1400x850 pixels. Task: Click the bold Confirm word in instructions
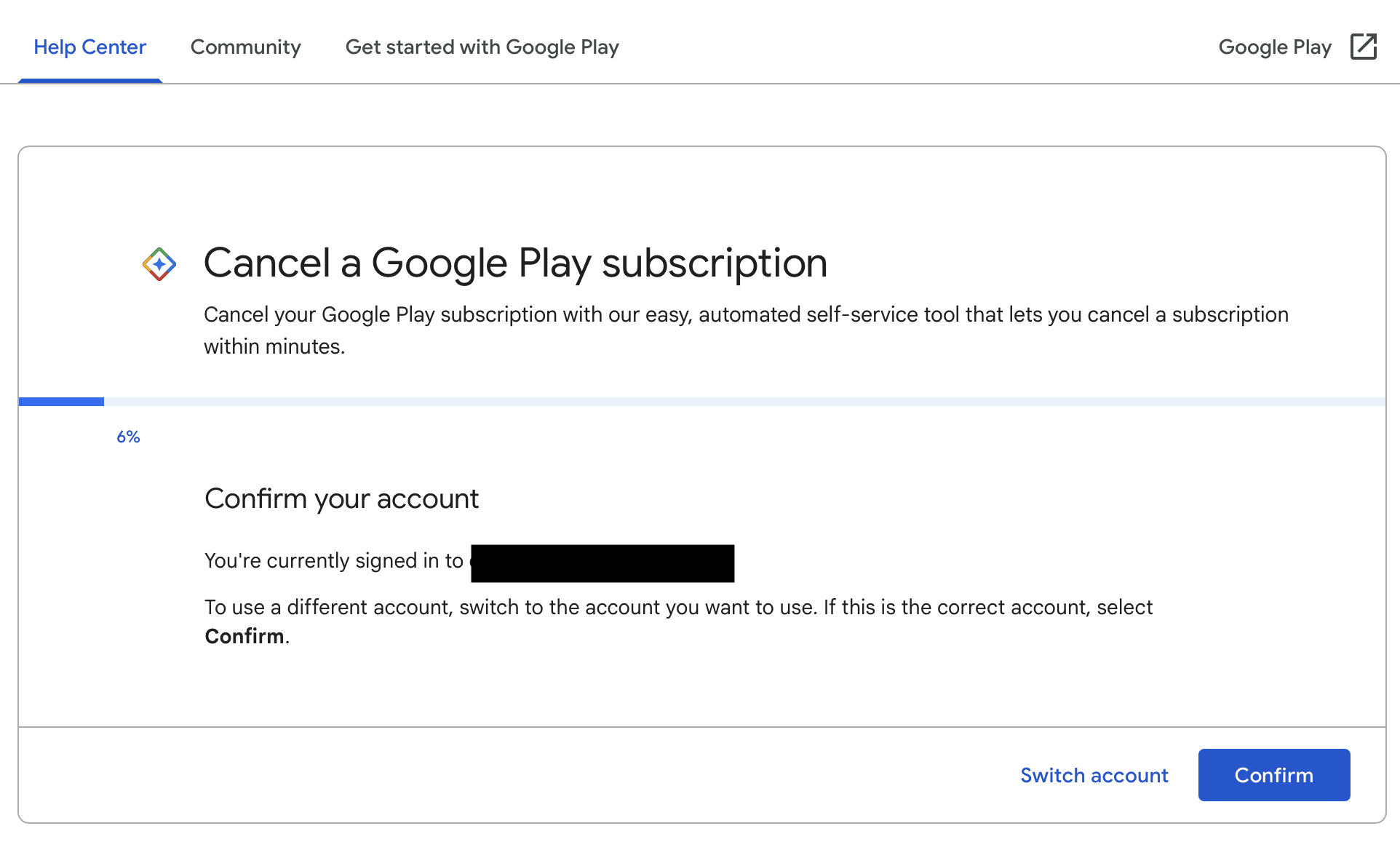pos(244,637)
